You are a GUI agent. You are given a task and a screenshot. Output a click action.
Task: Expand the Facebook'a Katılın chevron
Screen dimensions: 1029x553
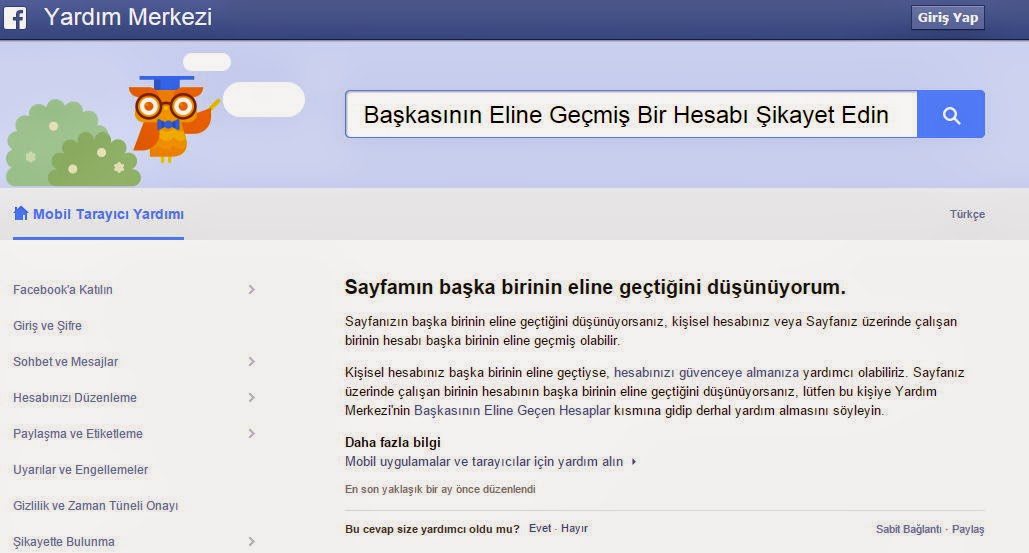pos(251,289)
